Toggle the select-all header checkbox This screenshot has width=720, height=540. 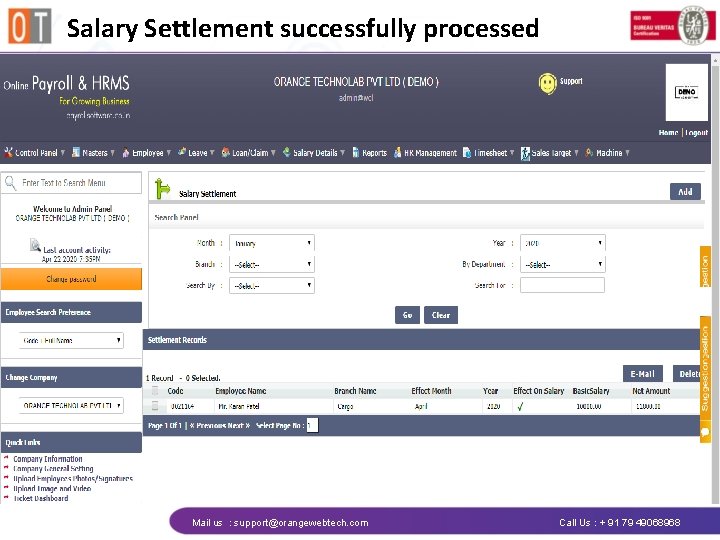[155, 391]
